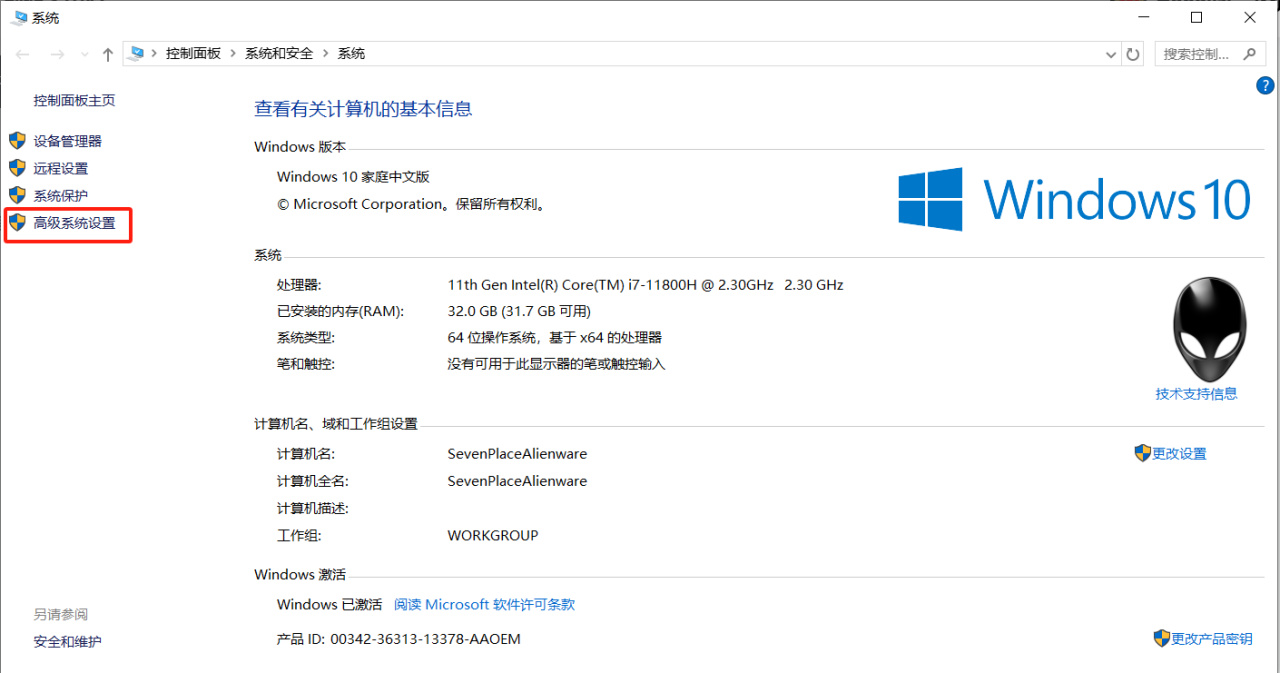Click the Alienware alien head logo
Image resolution: width=1280 pixels, height=673 pixels.
(x=1210, y=328)
